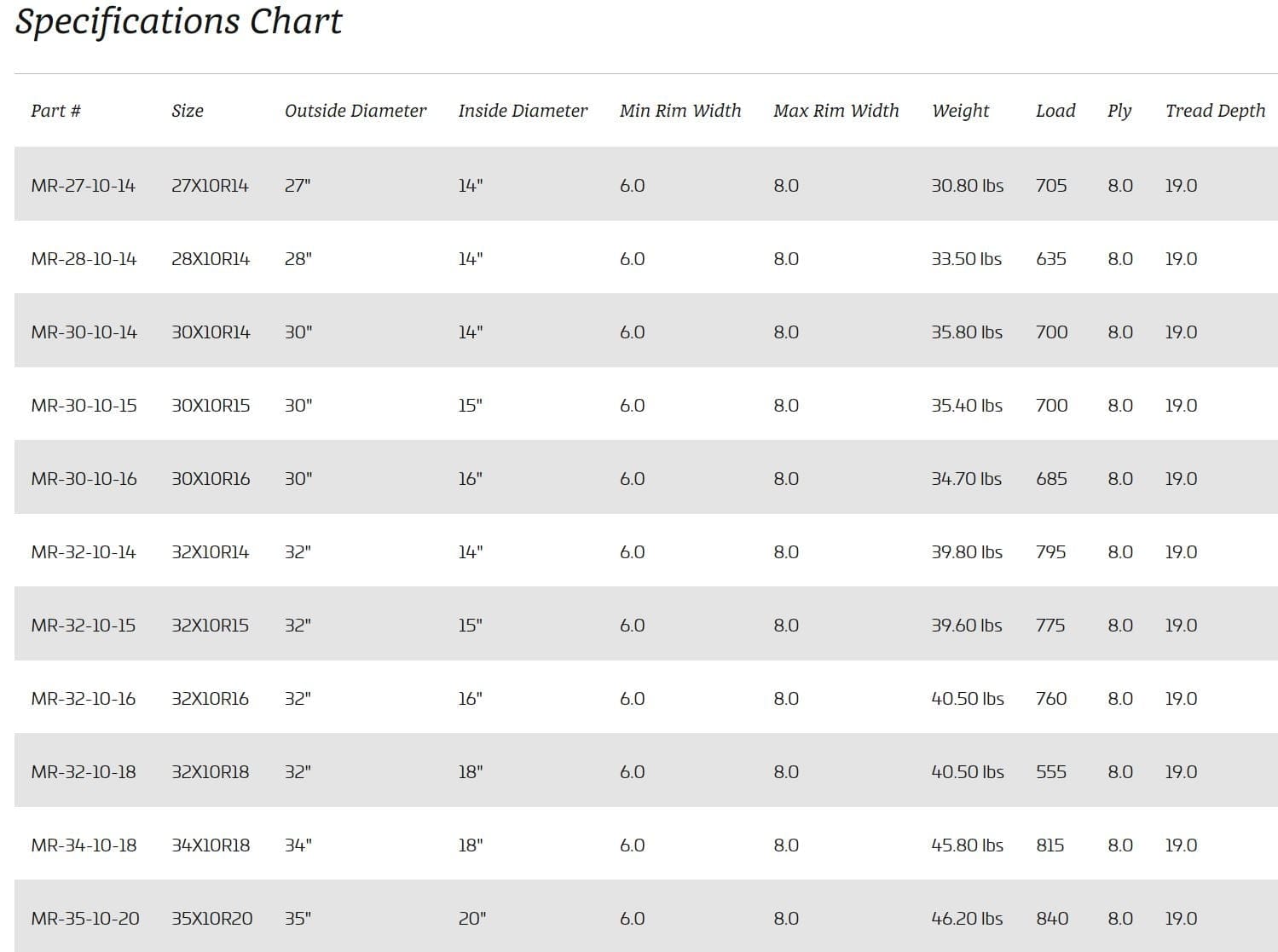Screen dimensions: 1278x952
Task: Click the Inside Diameter column header
Action: (x=523, y=111)
